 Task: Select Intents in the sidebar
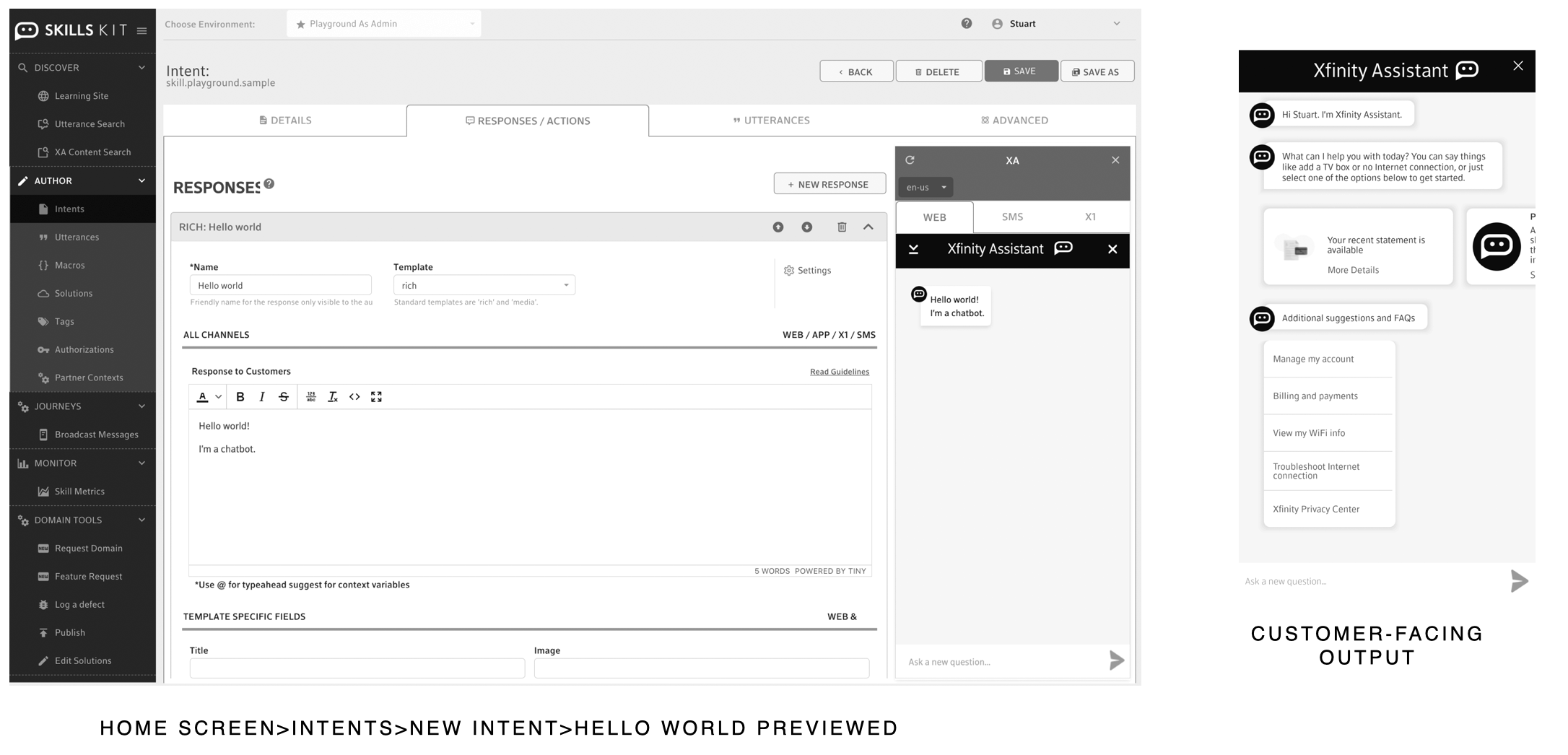tap(82, 209)
